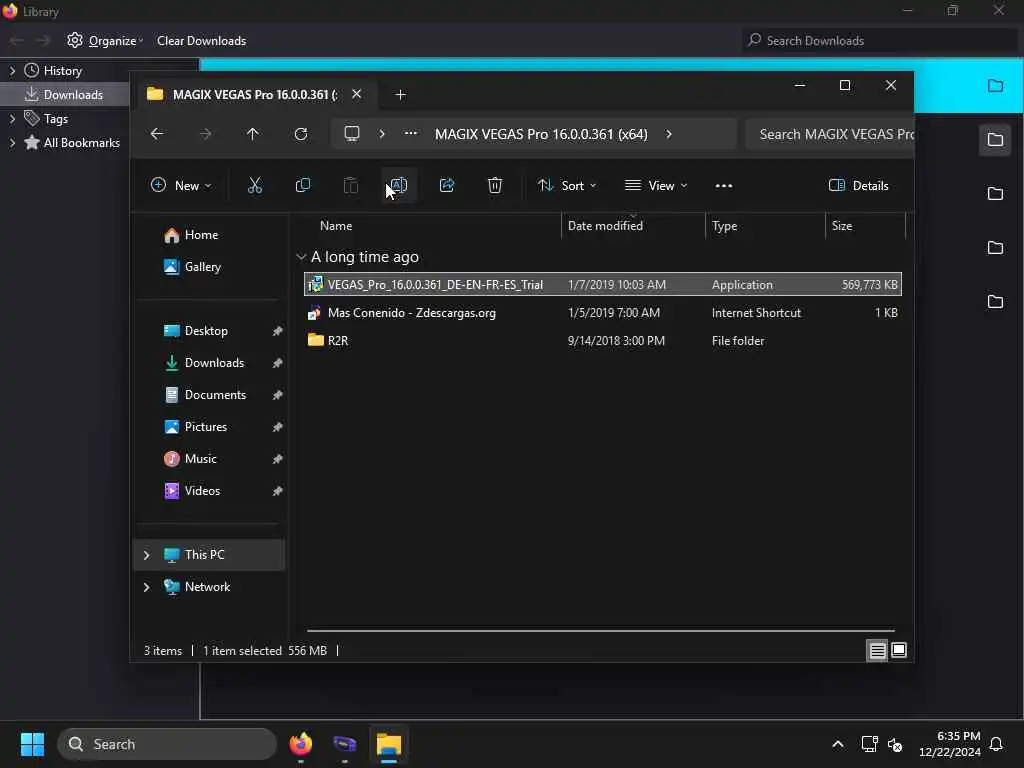The height and width of the screenshot is (768, 1024).
Task: Click the Rename icon in toolbar
Action: 398,185
